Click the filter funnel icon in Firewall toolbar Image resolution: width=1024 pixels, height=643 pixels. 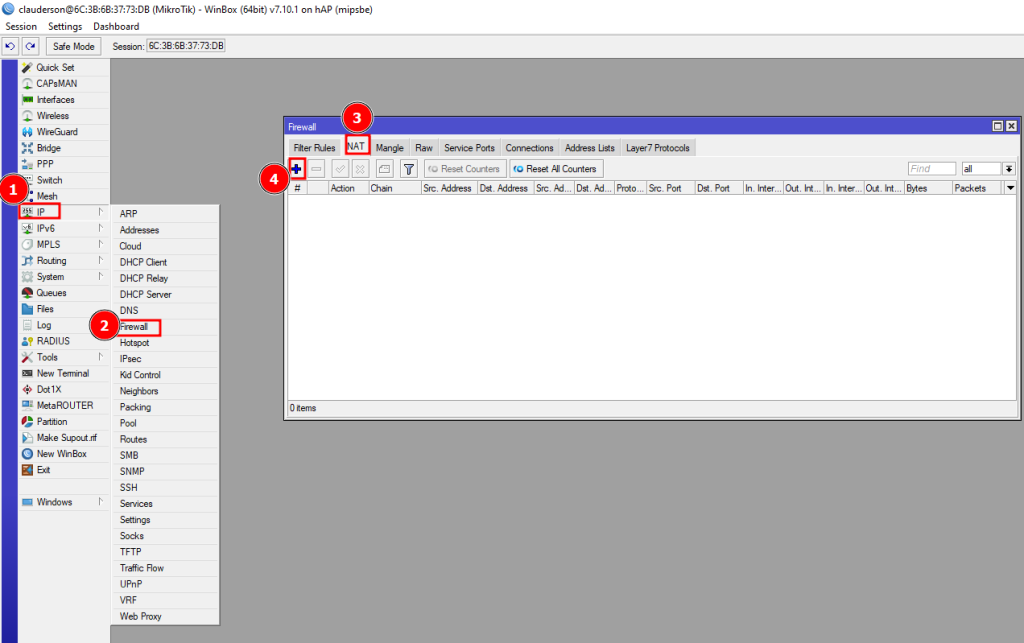[408, 169]
